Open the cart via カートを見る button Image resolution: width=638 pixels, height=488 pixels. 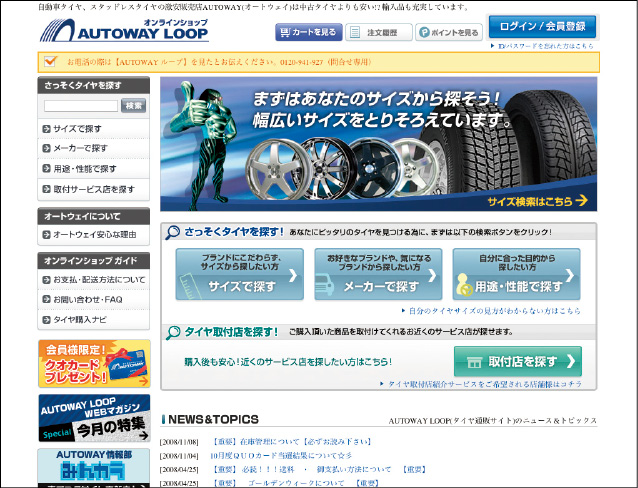tap(309, 32)
